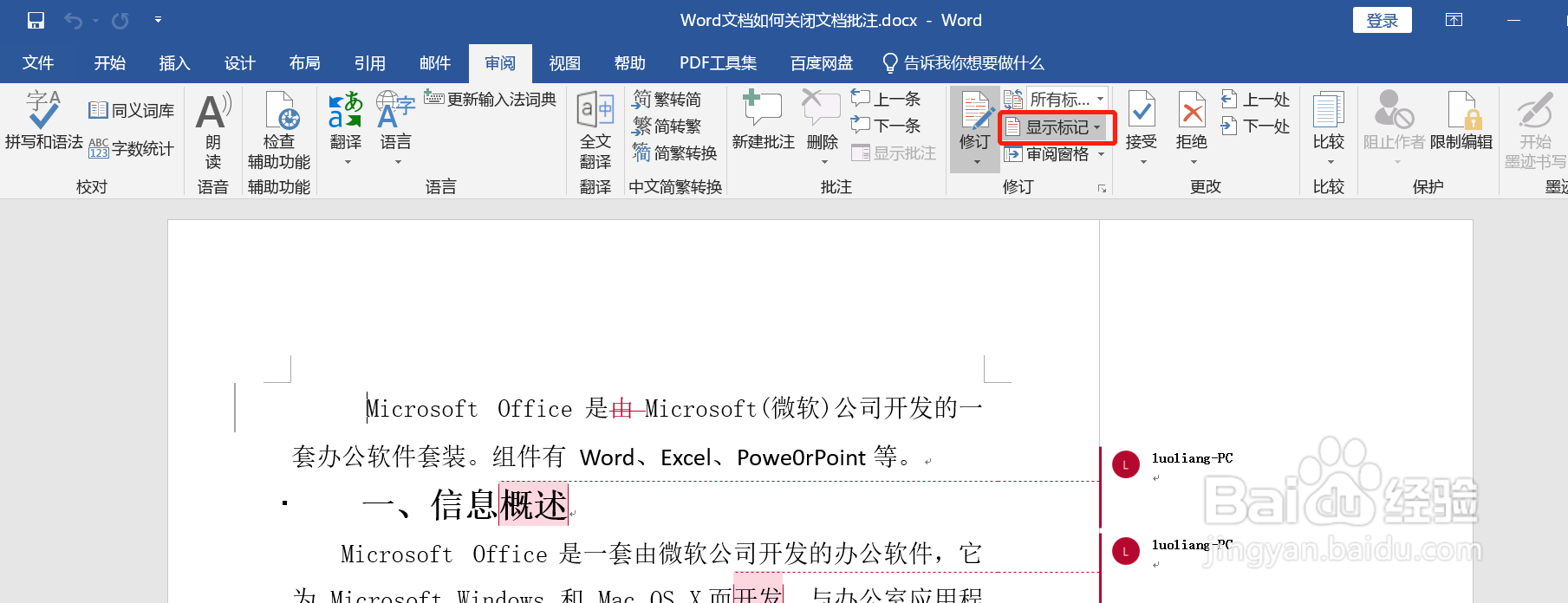Go to 下一条 next comment
Image resolution: width=1568 pixels, height=603 pixels.
point(886,126)
